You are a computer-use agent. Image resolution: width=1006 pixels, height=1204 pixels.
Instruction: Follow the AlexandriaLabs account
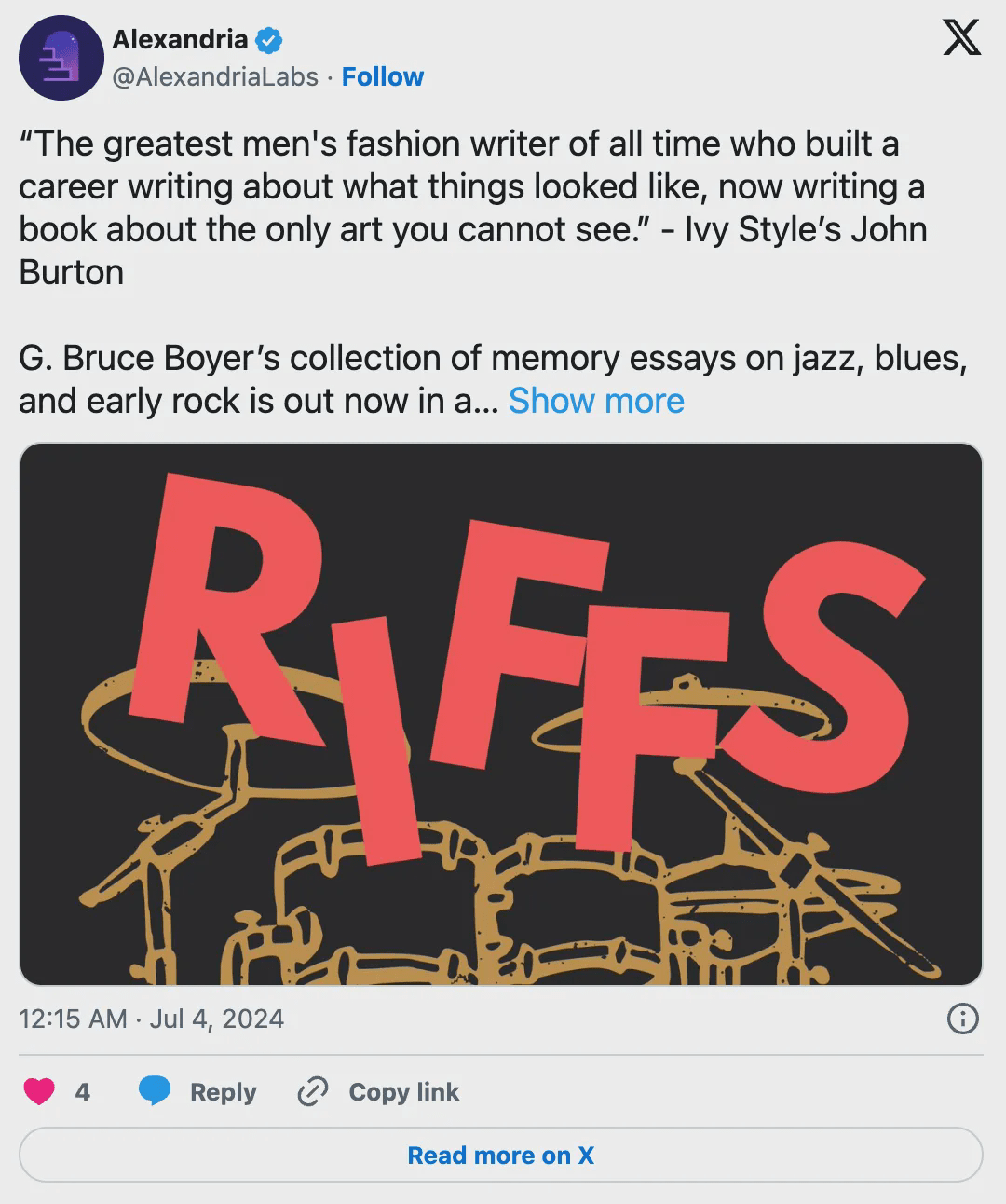382,76
